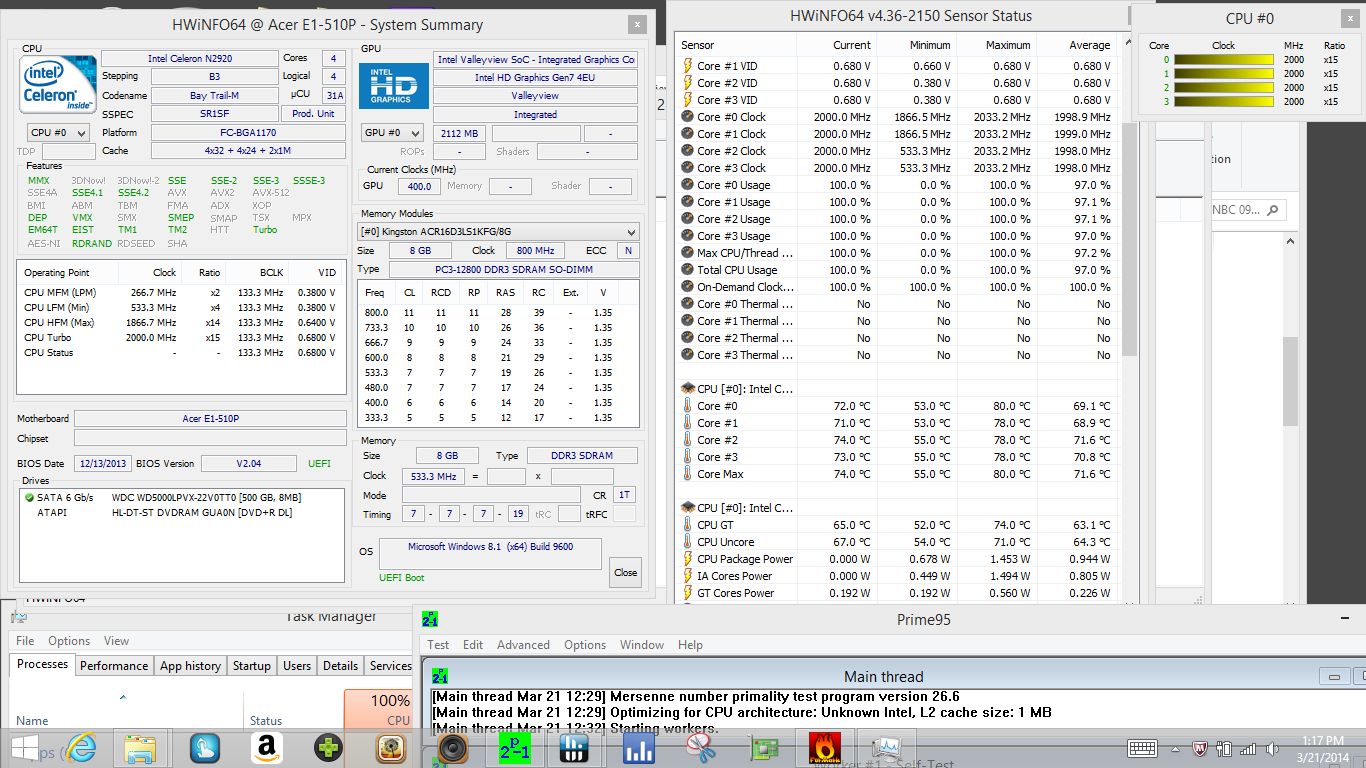Screen dimensions: 1366x768
Task: Open the GPU #0 selector dropdown
Action: (x=392, y=133)
